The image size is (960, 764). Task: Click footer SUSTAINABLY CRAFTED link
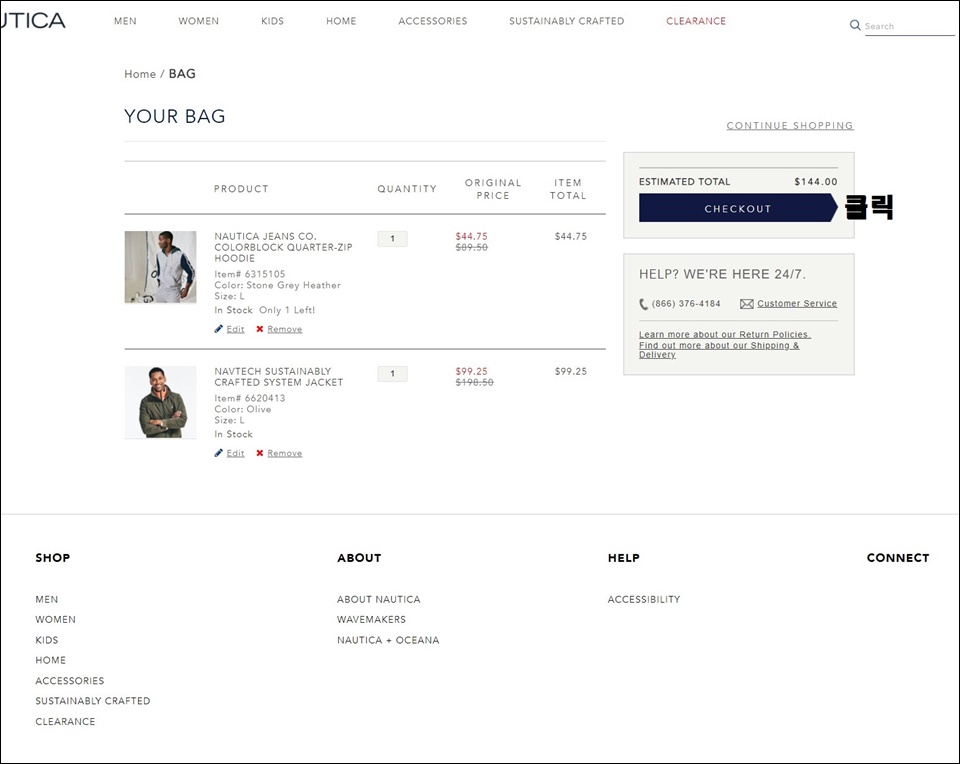click(93, 701)
